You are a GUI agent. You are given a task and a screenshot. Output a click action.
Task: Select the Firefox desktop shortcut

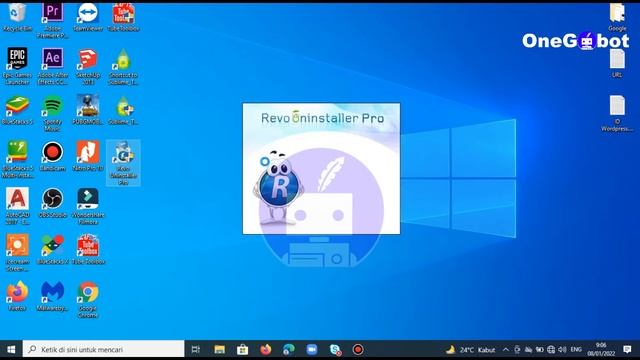17,296
